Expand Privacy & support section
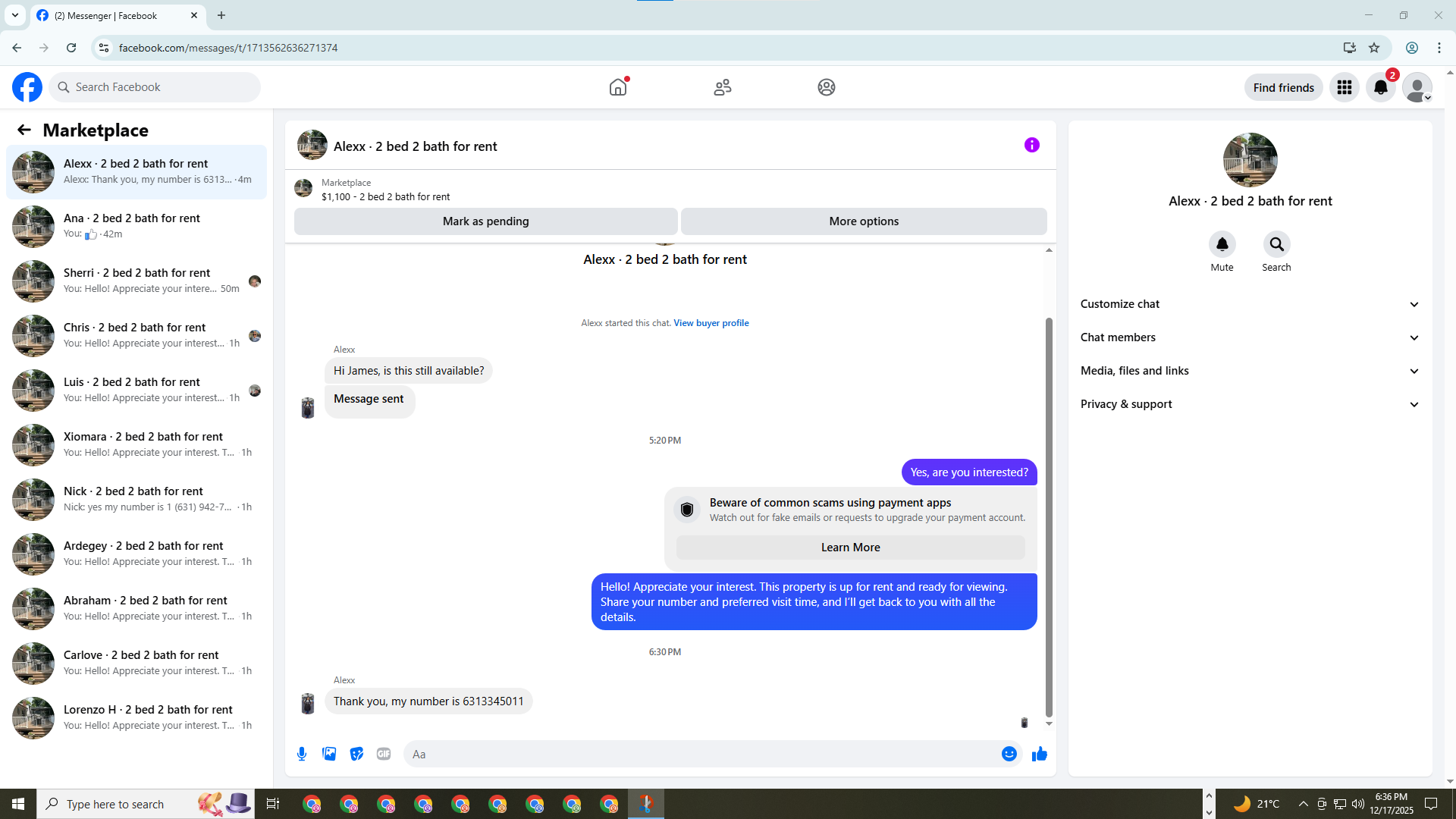 click(1249, 404)
